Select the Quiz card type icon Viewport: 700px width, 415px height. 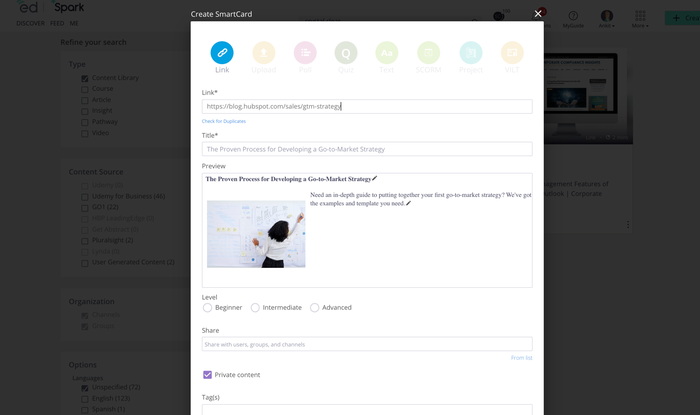click(346, 53)
